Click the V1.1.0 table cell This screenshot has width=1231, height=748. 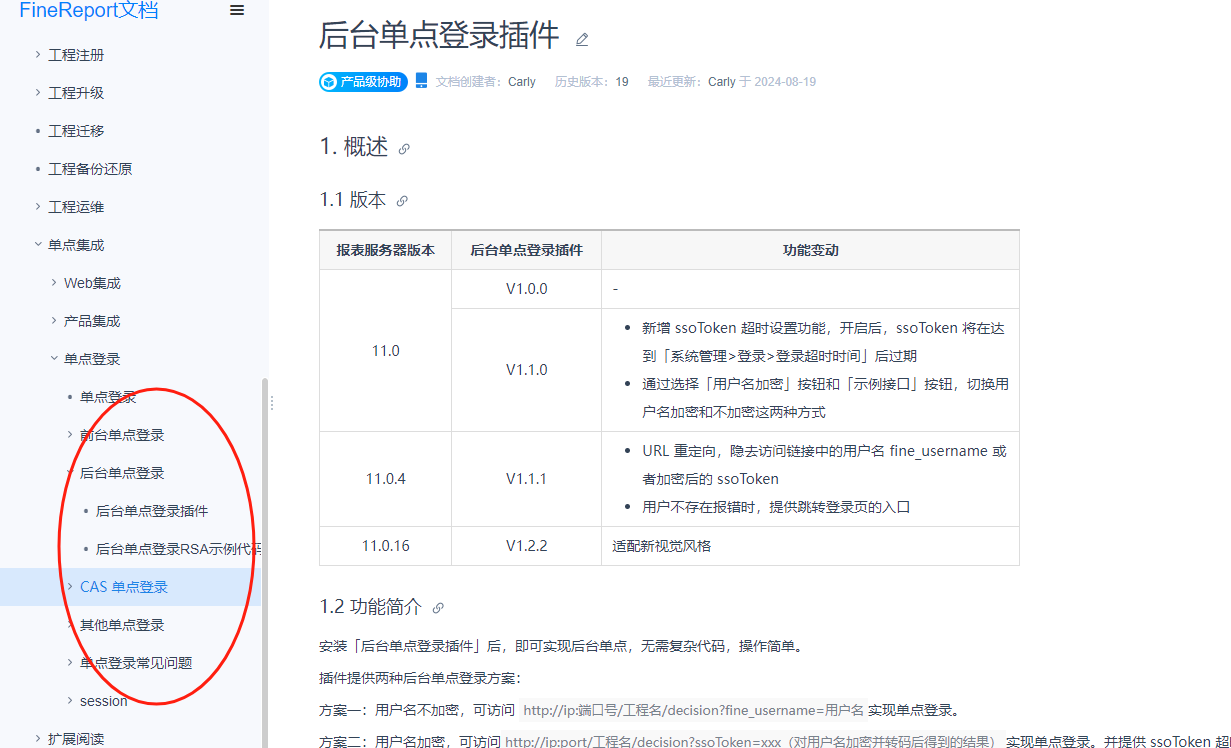point(526,370)
